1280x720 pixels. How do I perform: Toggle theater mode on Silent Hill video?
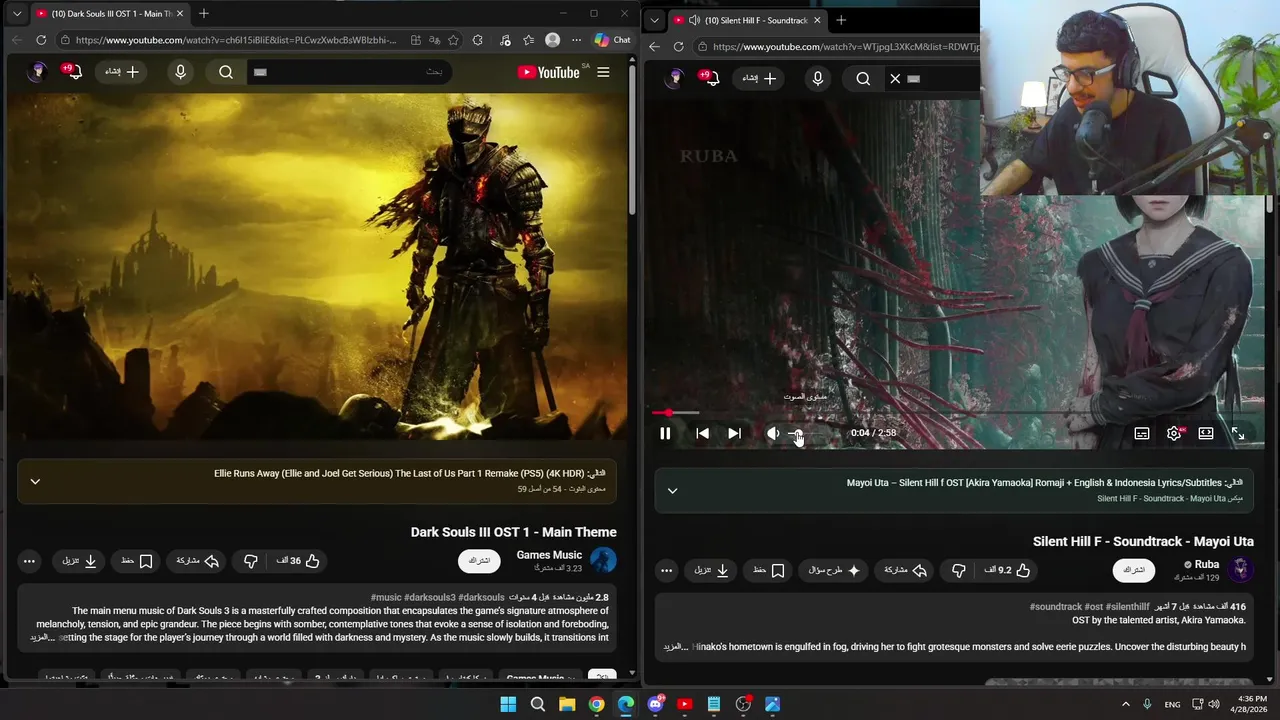coord(1206,433)
